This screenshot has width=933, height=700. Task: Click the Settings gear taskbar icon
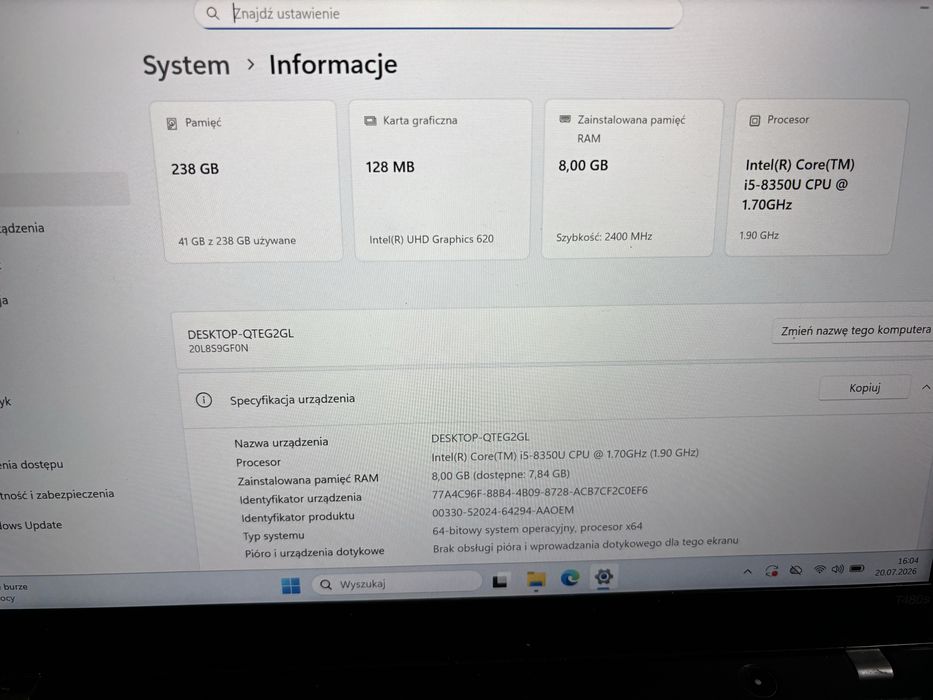coord(603,576)
